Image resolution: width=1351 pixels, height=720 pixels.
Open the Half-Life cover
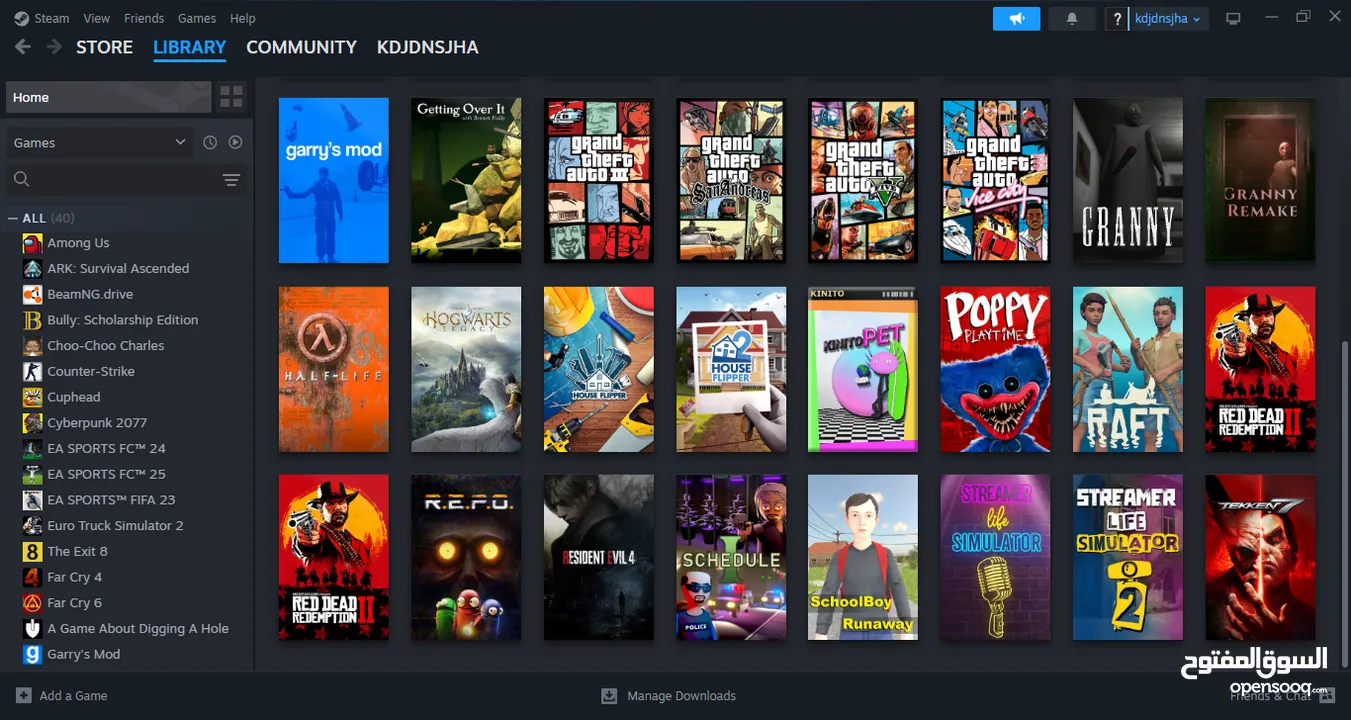coord(333,369)
